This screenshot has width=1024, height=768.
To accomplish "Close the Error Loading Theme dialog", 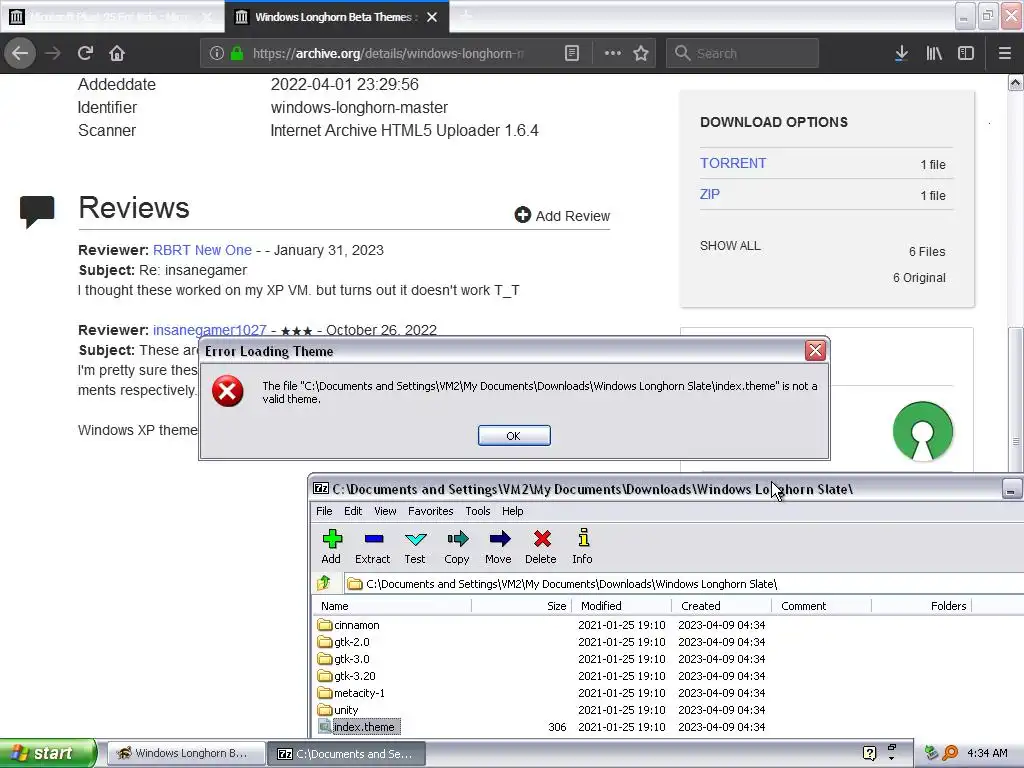I will pos(815,351).
